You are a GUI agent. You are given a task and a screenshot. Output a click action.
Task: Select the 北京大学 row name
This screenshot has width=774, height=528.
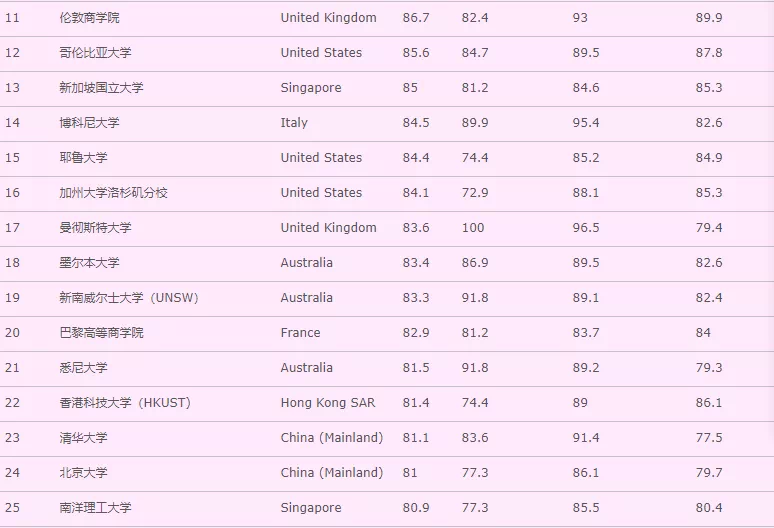[x=83, y=473]
